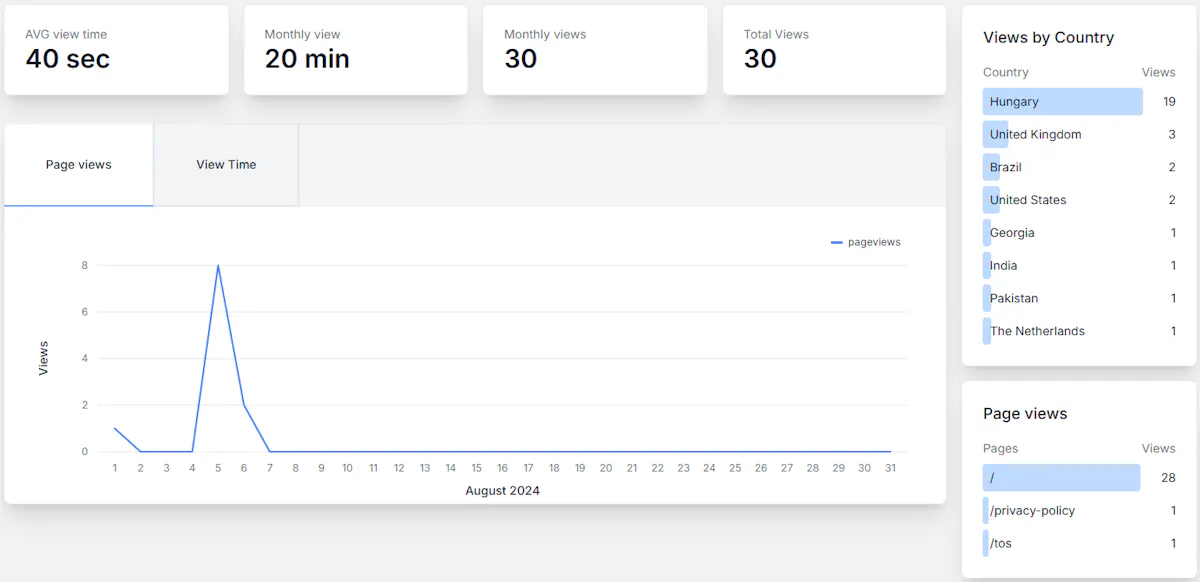Click the 31 tick on the chart axis

pos(890,468)
